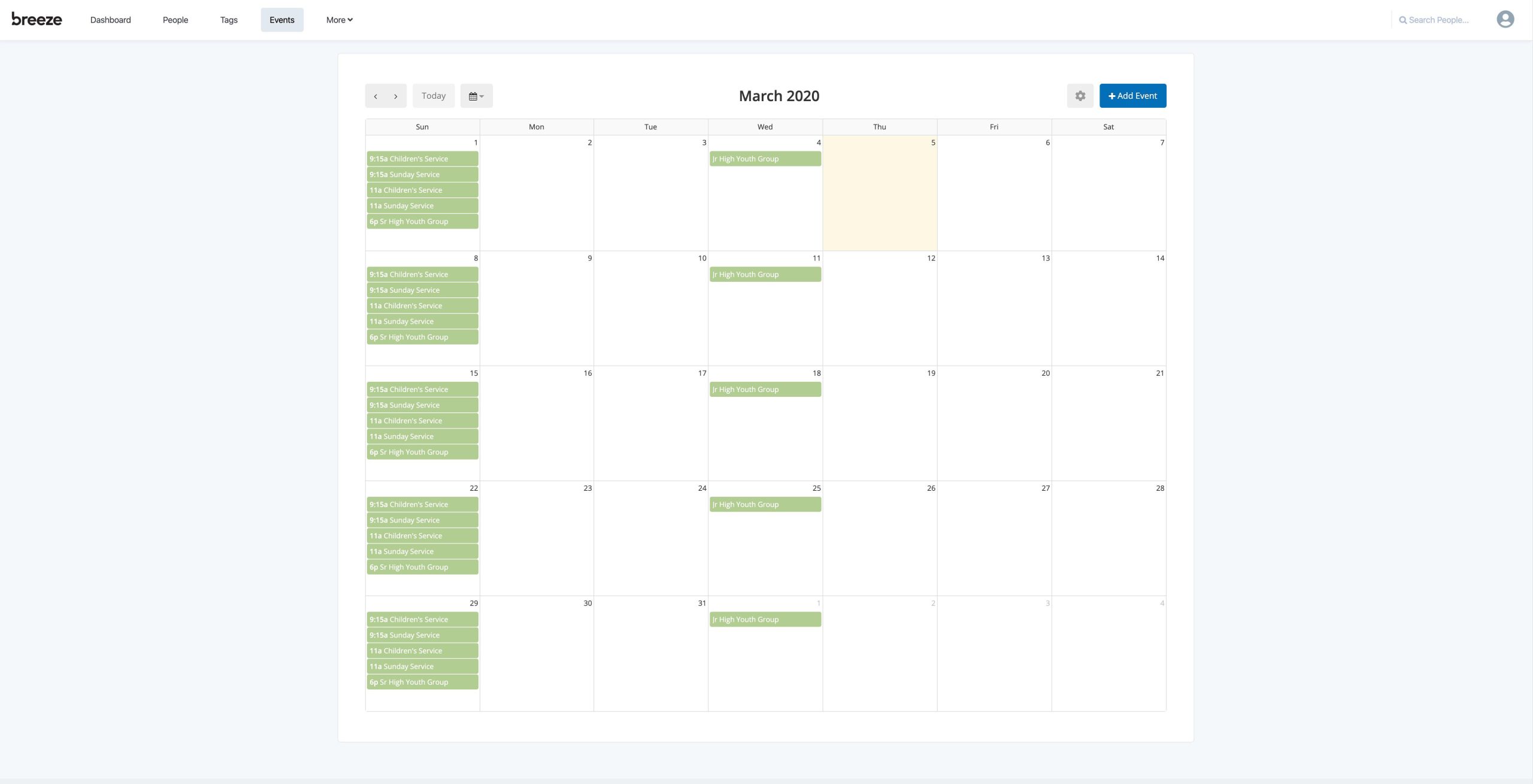1533x784 pixels.
Task: Focus the Search People field
Action: (x=1438, y=20)
